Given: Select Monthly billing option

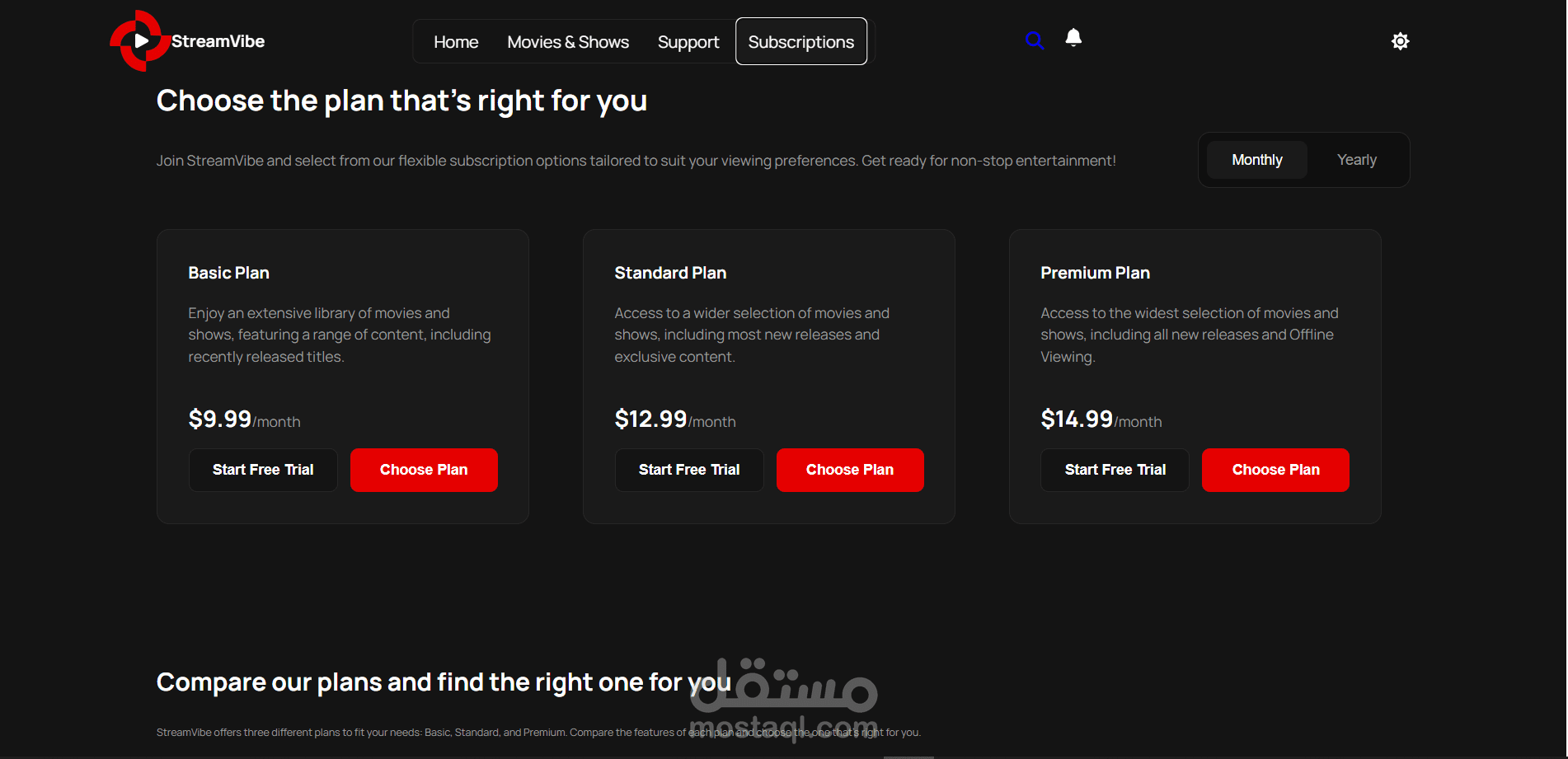Looking at the screenshot, I should [x=1256, y=160].
